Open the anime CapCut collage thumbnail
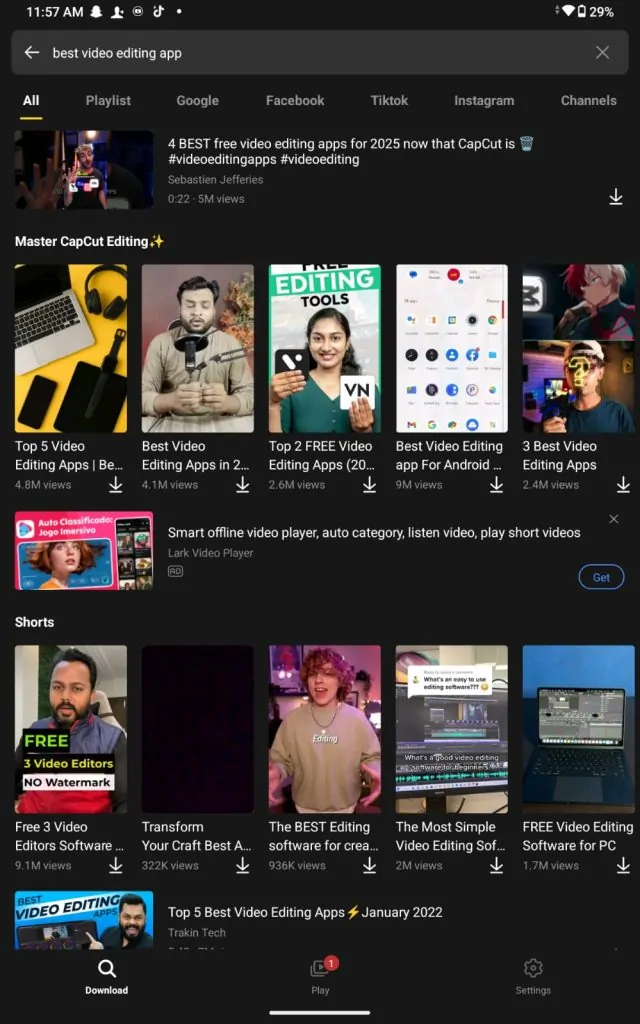This screenshot has width=640, height=1024. point(579,348)
